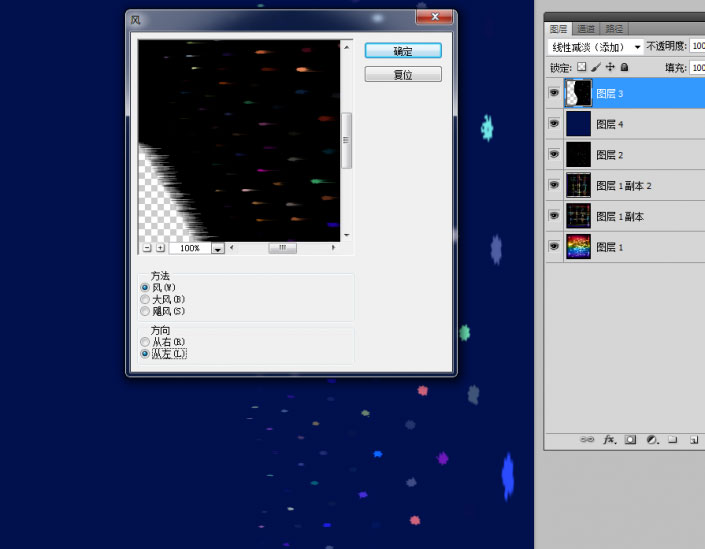Select the highlighted 图层 3 name

tap(610, 94)
